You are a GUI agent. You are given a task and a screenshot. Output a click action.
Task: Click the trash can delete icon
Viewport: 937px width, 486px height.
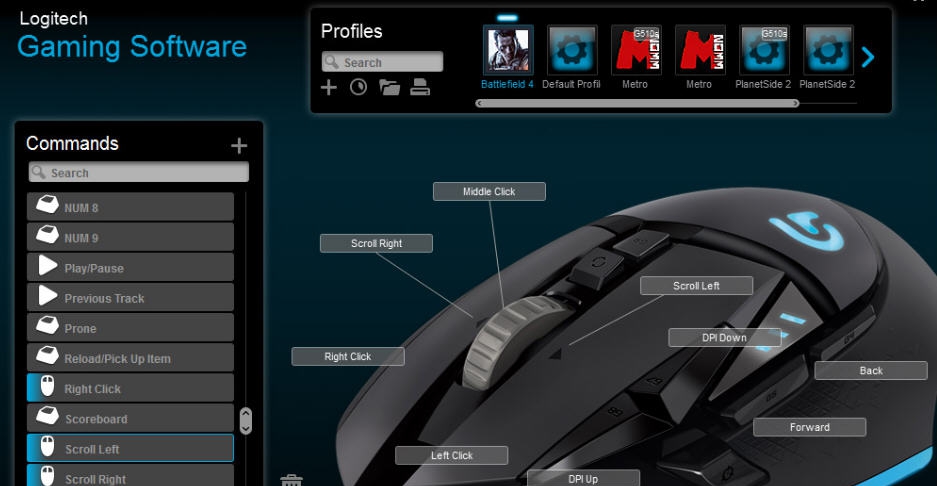coord(292,480)
